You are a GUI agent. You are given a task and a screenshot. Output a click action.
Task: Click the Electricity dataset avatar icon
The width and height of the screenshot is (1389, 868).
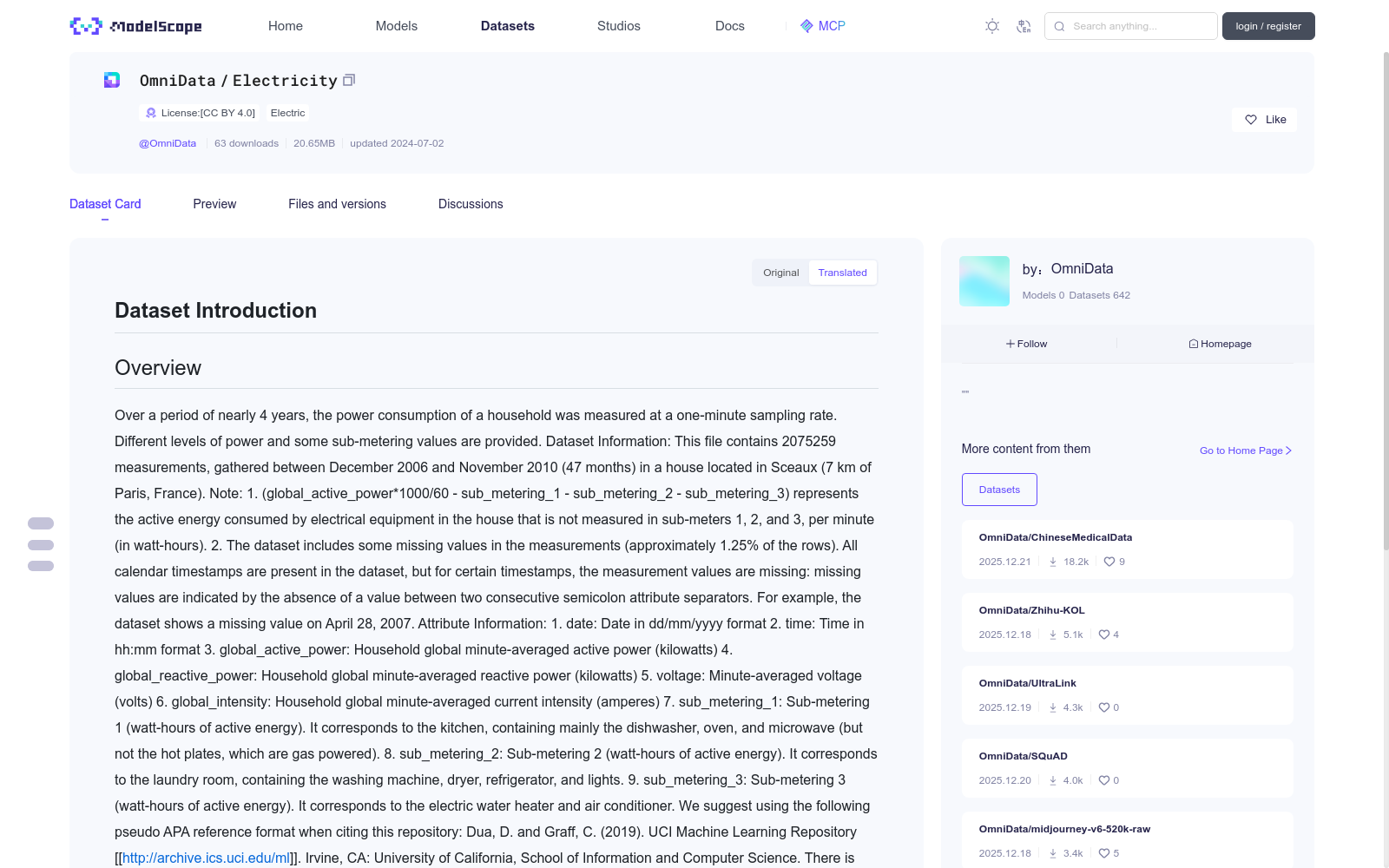click(112, 80)
